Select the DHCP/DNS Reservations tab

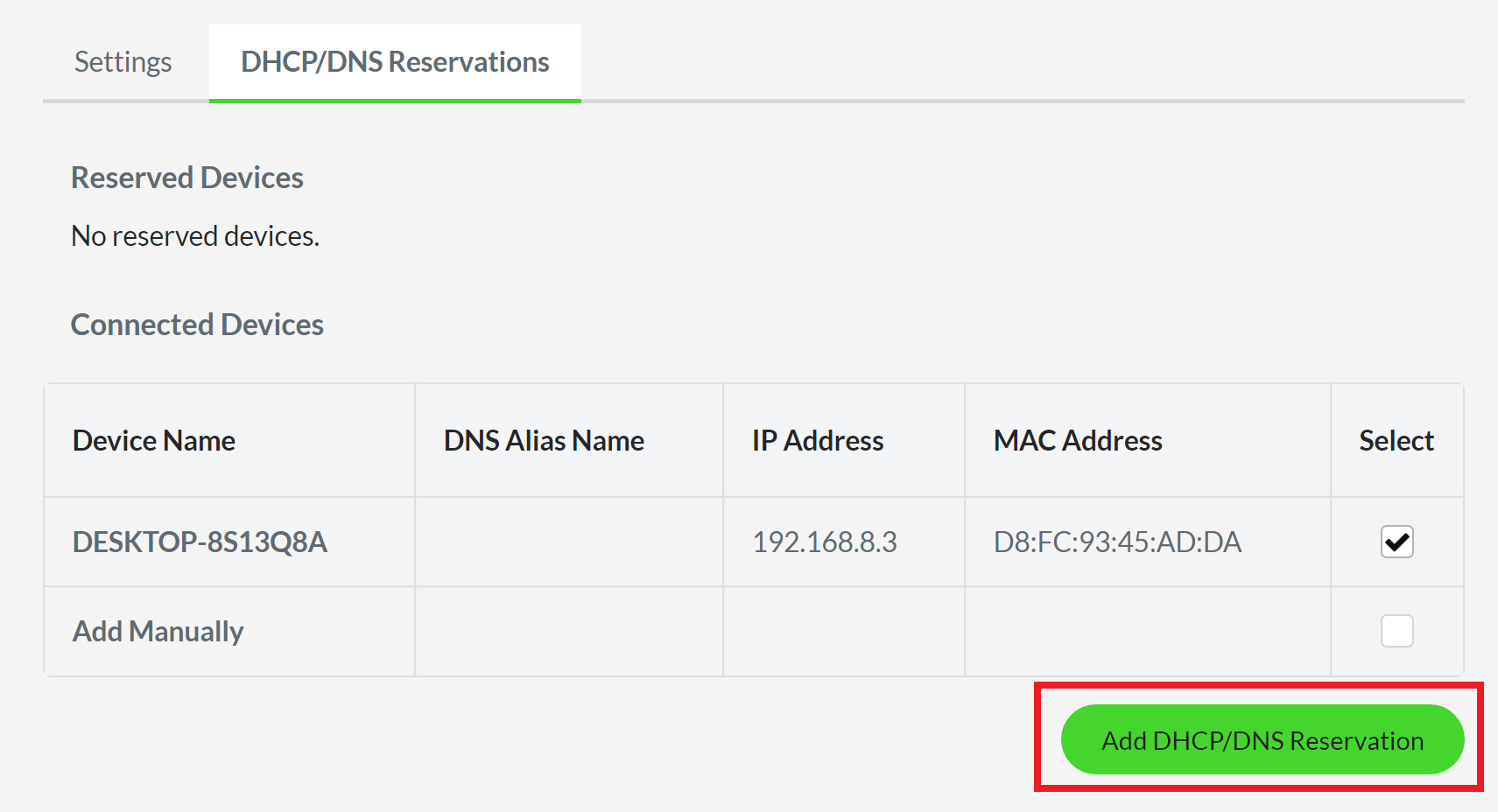click(x=394, y=61)
